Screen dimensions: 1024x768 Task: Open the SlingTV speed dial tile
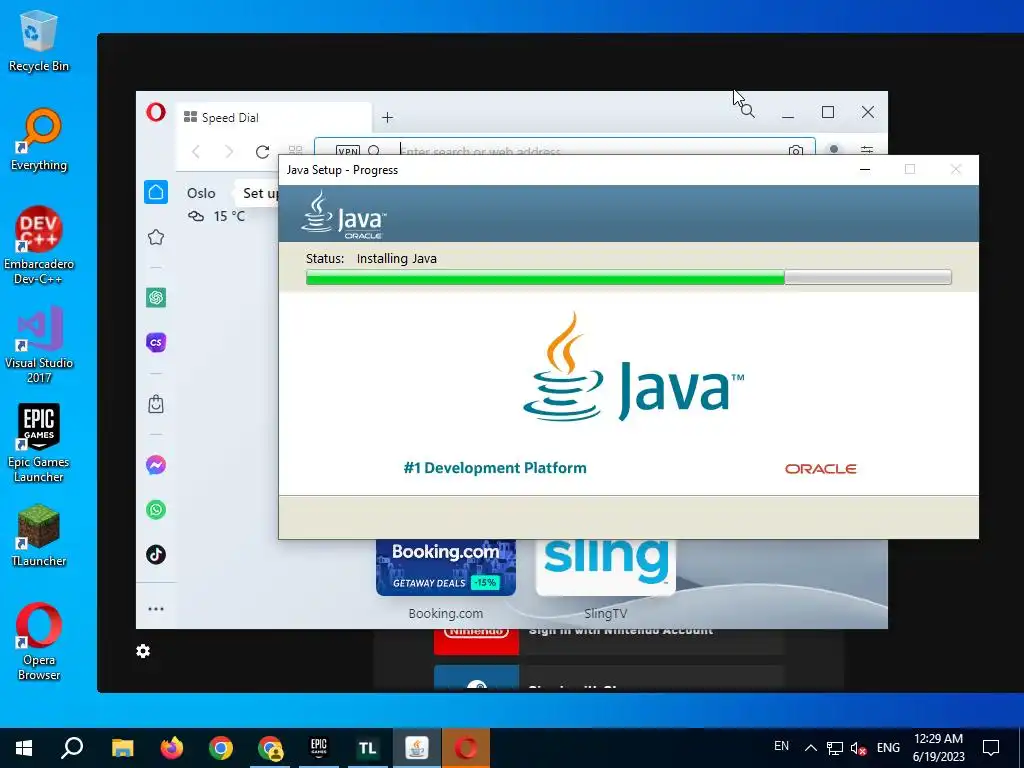tap(606, 567)
